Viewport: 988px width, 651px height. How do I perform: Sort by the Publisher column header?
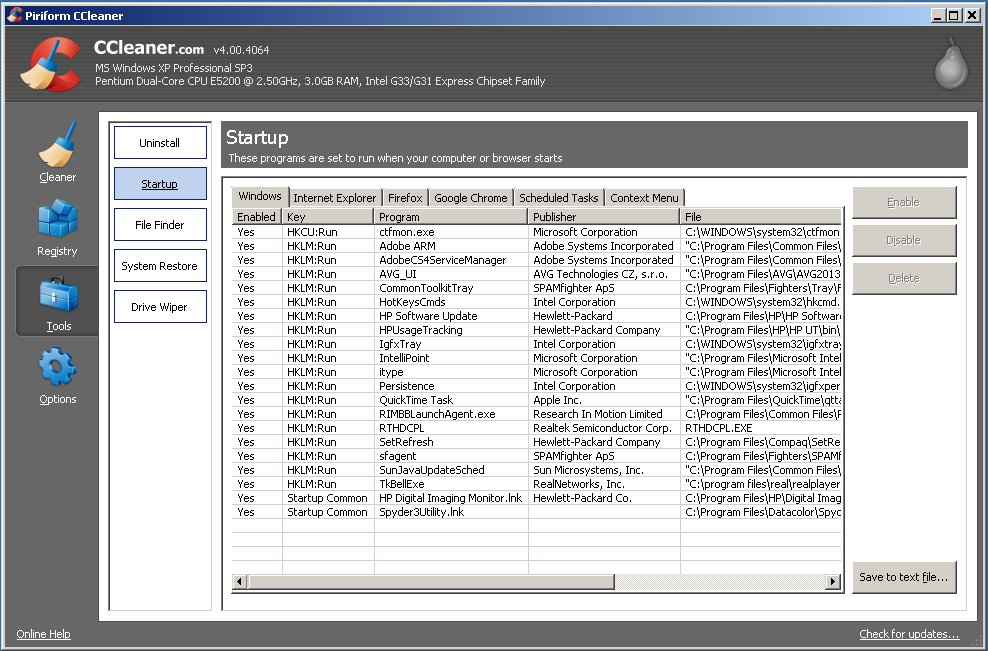pos(604,216)
